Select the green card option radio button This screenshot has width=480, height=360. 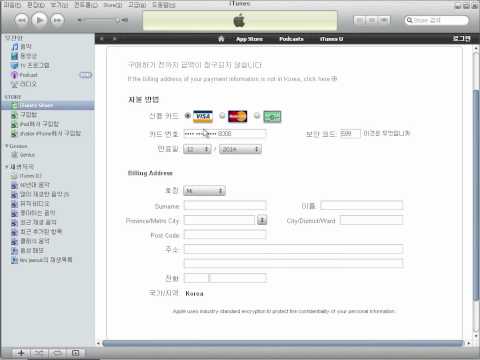click(x=257, y=116)
